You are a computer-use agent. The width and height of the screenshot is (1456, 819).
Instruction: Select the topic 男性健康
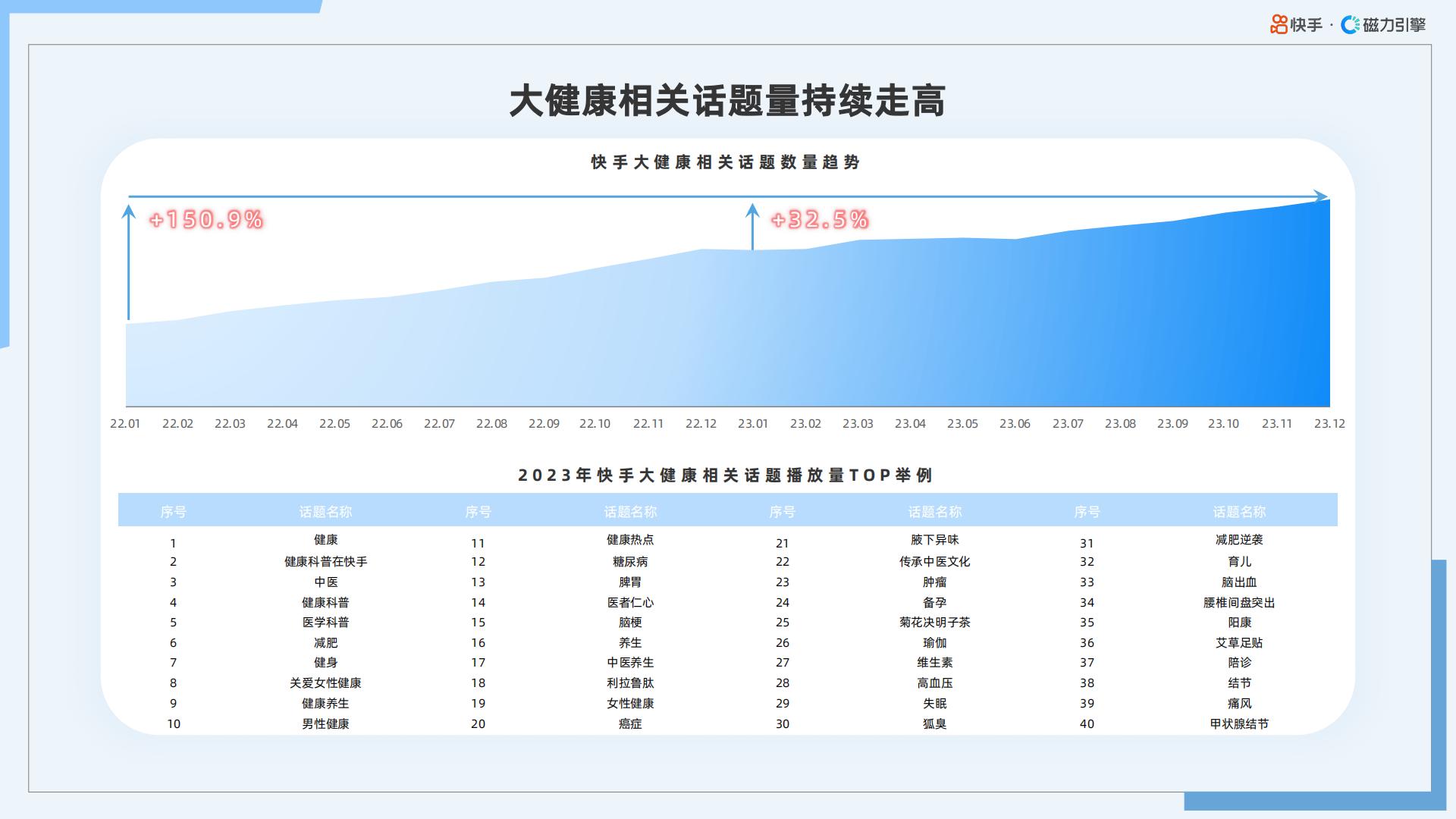click(x=325, y=724)
